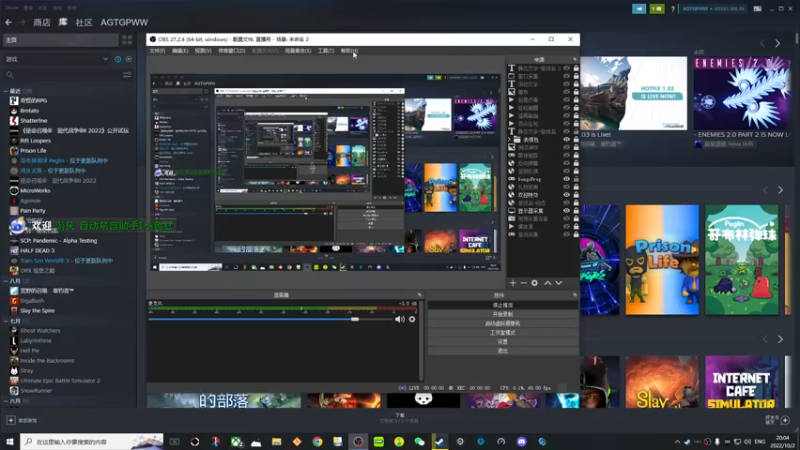Undock the OBS controls panel icon
Screen dimensions: 800x450
pyautogui.click(x=574, y=295)
